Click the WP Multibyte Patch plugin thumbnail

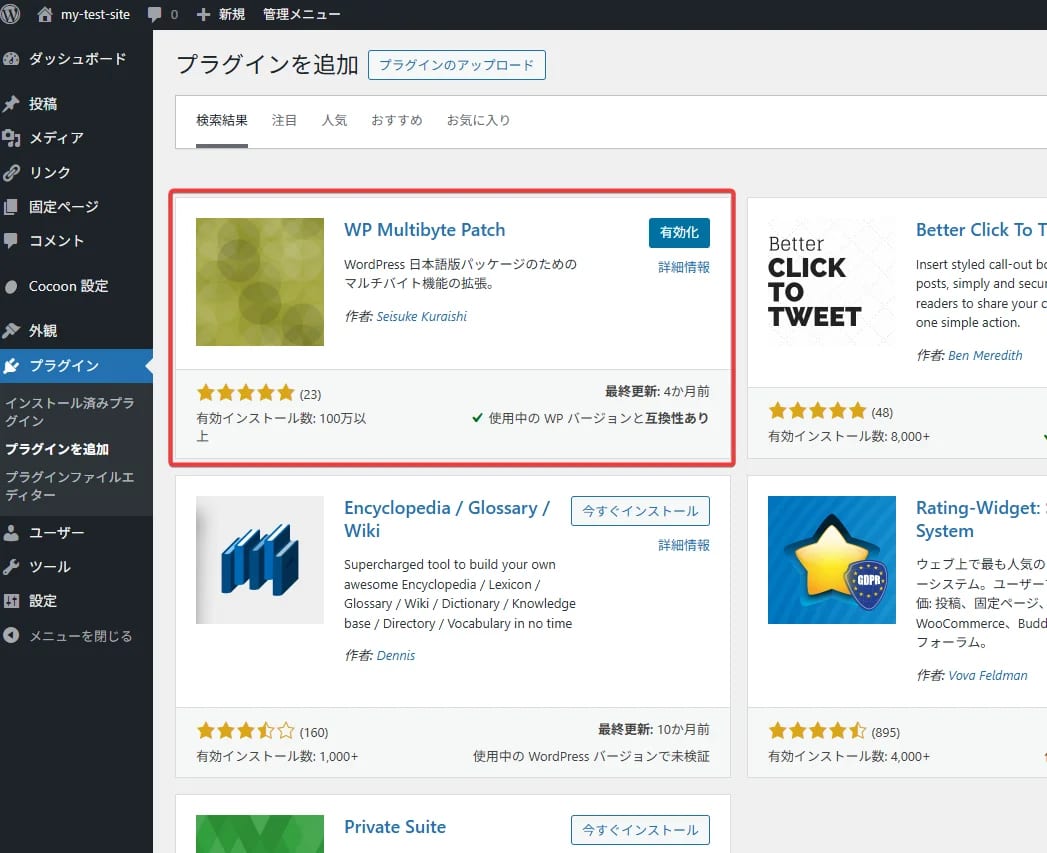[260, 282]
